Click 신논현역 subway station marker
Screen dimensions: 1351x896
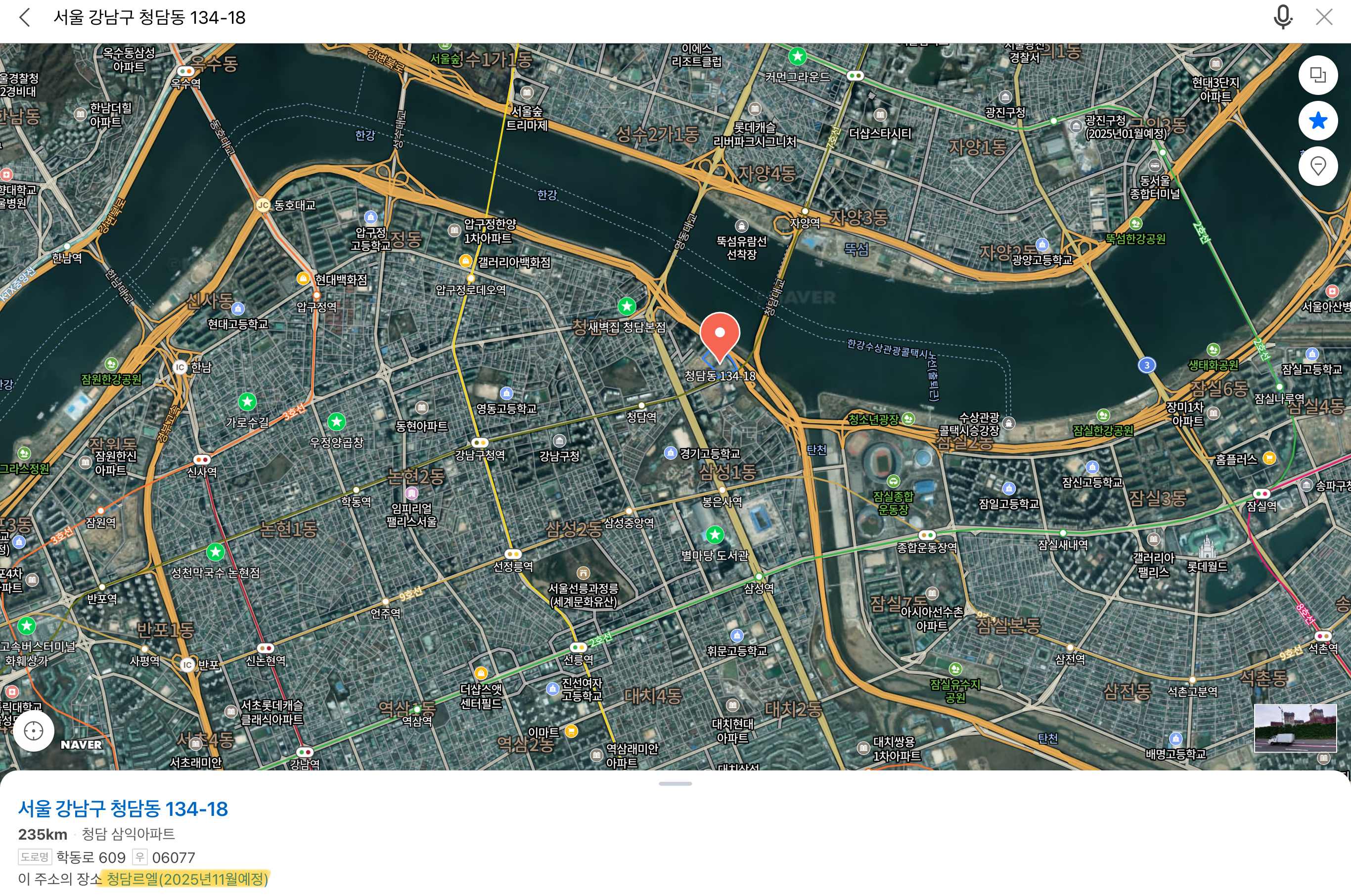coord(265,648)
